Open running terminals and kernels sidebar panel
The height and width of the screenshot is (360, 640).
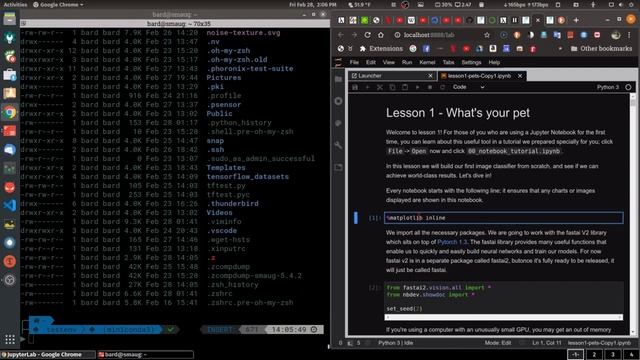338,101
